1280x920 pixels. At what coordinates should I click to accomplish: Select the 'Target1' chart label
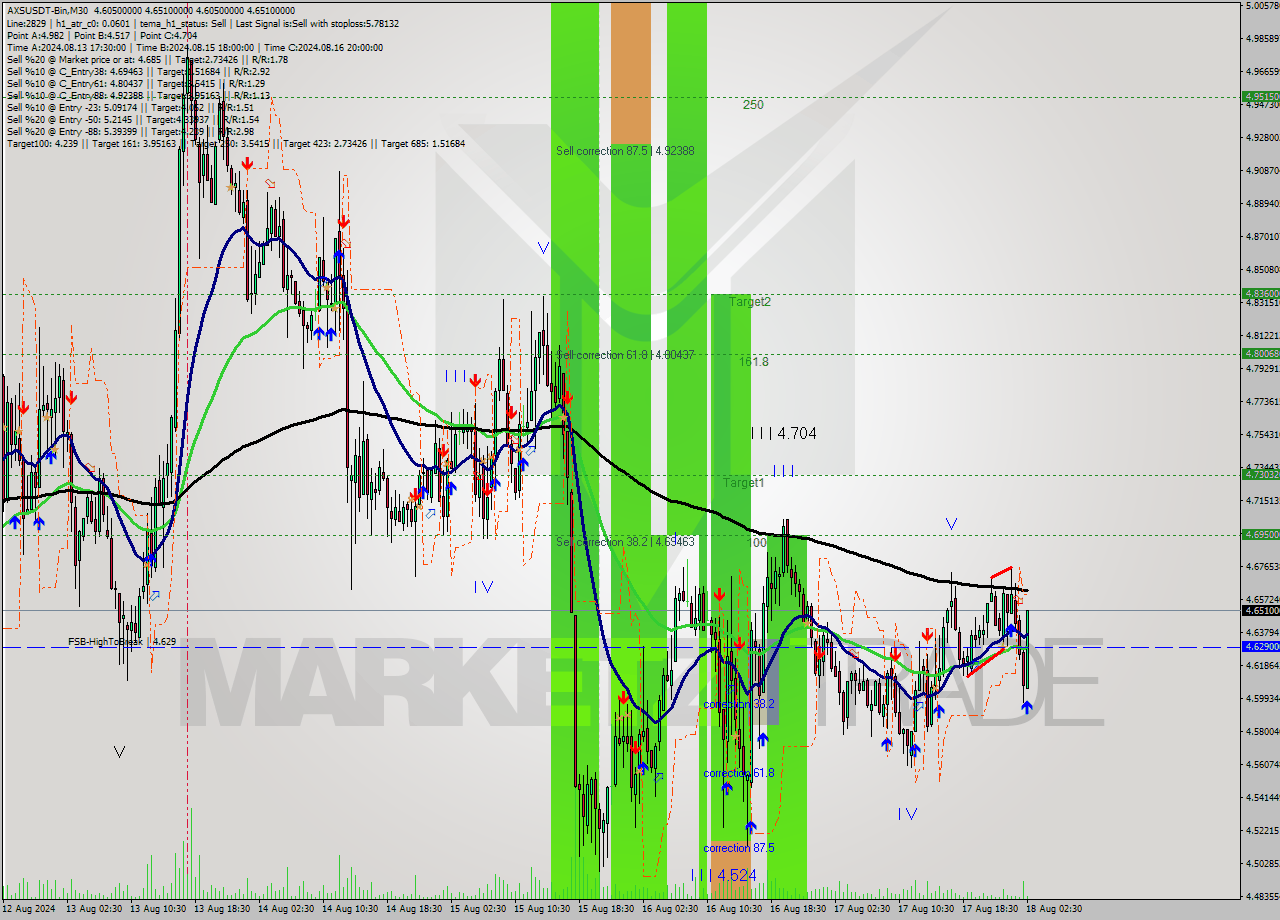tap(744, 482)
